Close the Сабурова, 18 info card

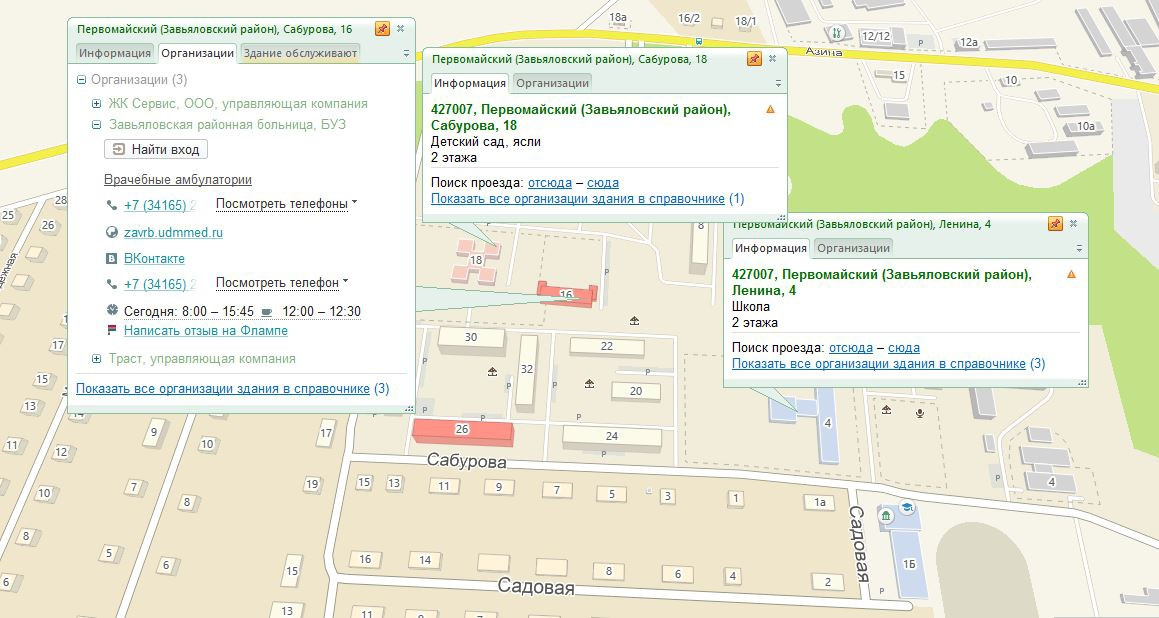click(772, 58)
